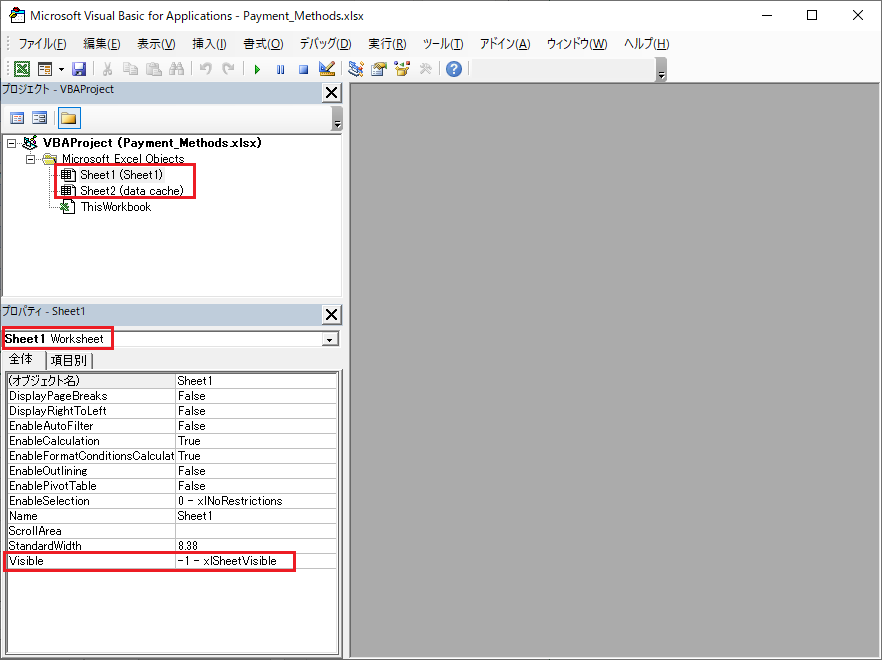Collapse Microsoft Excel Objects folder node
Image resolution: width=882 pixels, height=660 pixels.
(30, 159)
